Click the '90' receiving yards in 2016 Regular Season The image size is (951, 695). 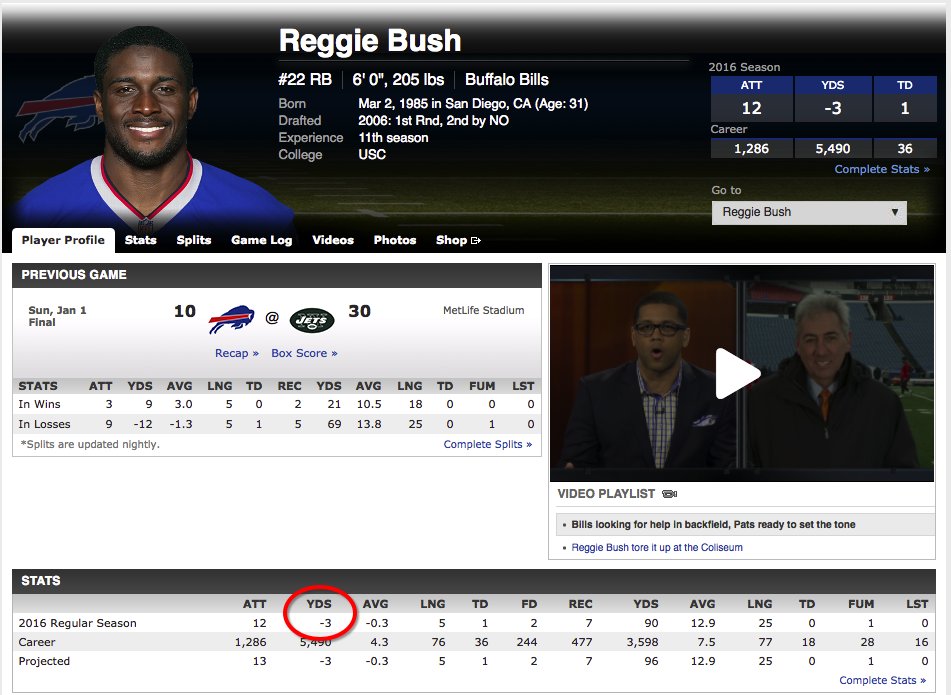point(651,623)
